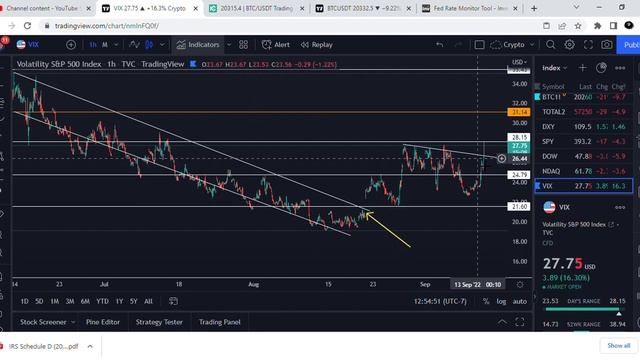This screenshot has height=360, width=640.
Task: Select BTC1! row in watchlist
Action: (584, 97)
